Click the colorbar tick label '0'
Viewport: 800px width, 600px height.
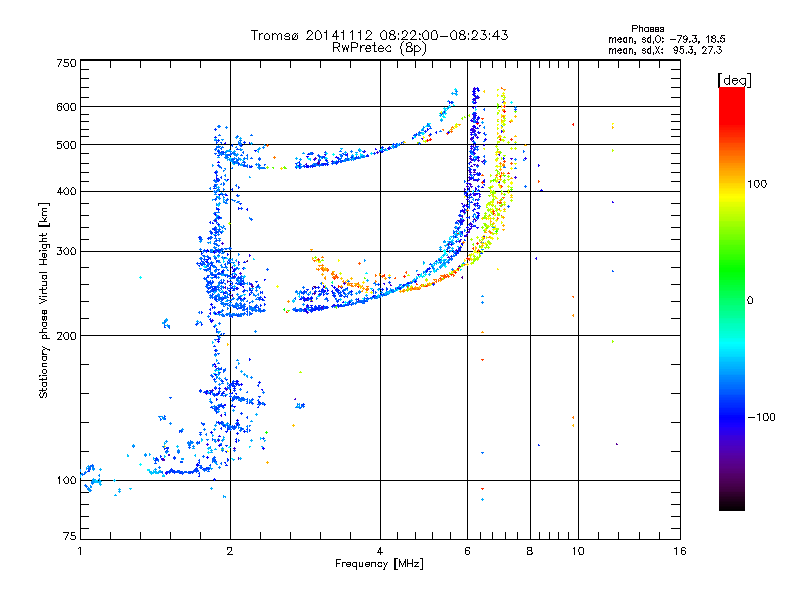coord(750,301)
